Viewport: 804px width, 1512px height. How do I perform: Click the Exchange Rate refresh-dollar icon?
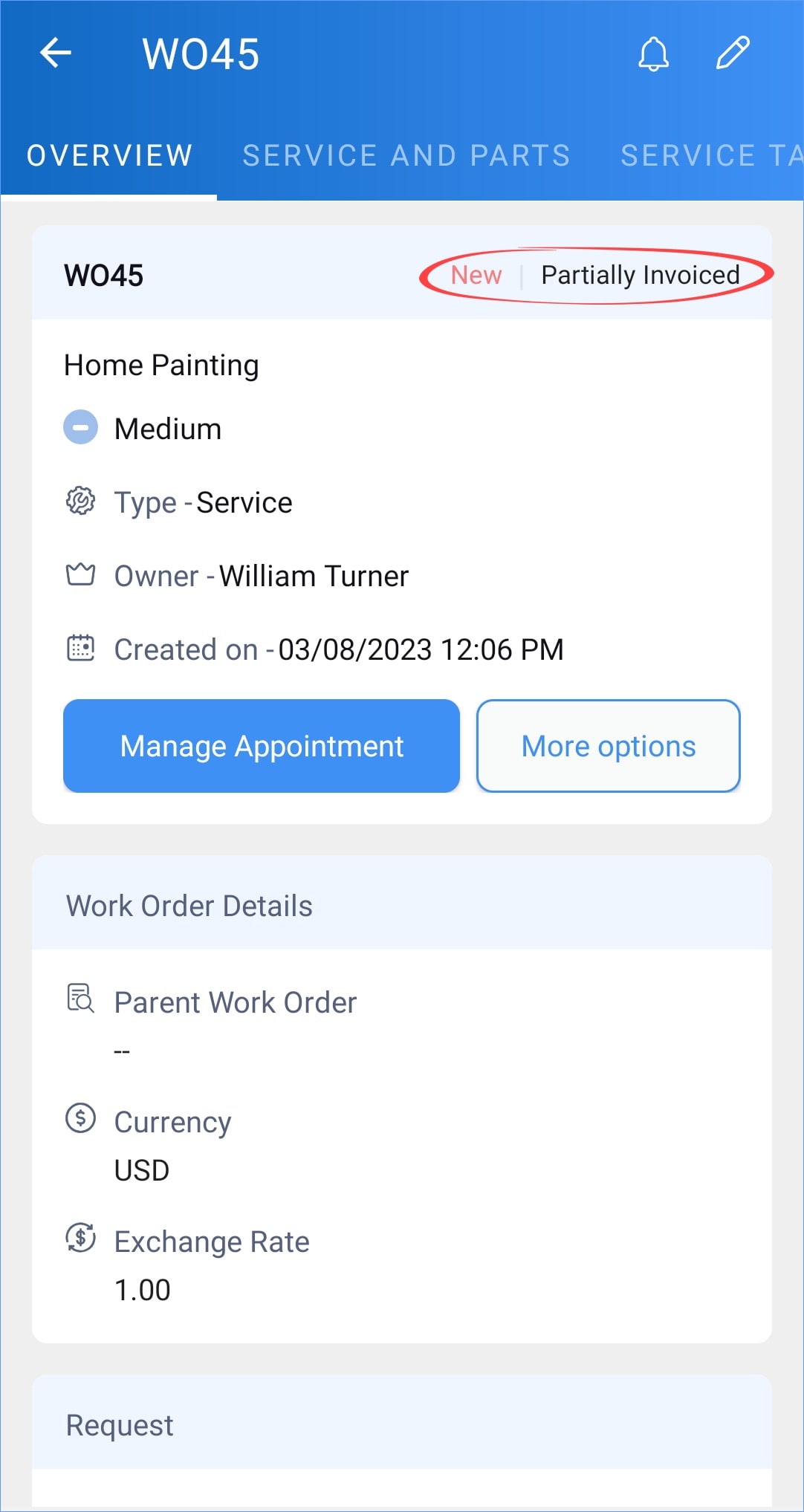click(80, 1237)
